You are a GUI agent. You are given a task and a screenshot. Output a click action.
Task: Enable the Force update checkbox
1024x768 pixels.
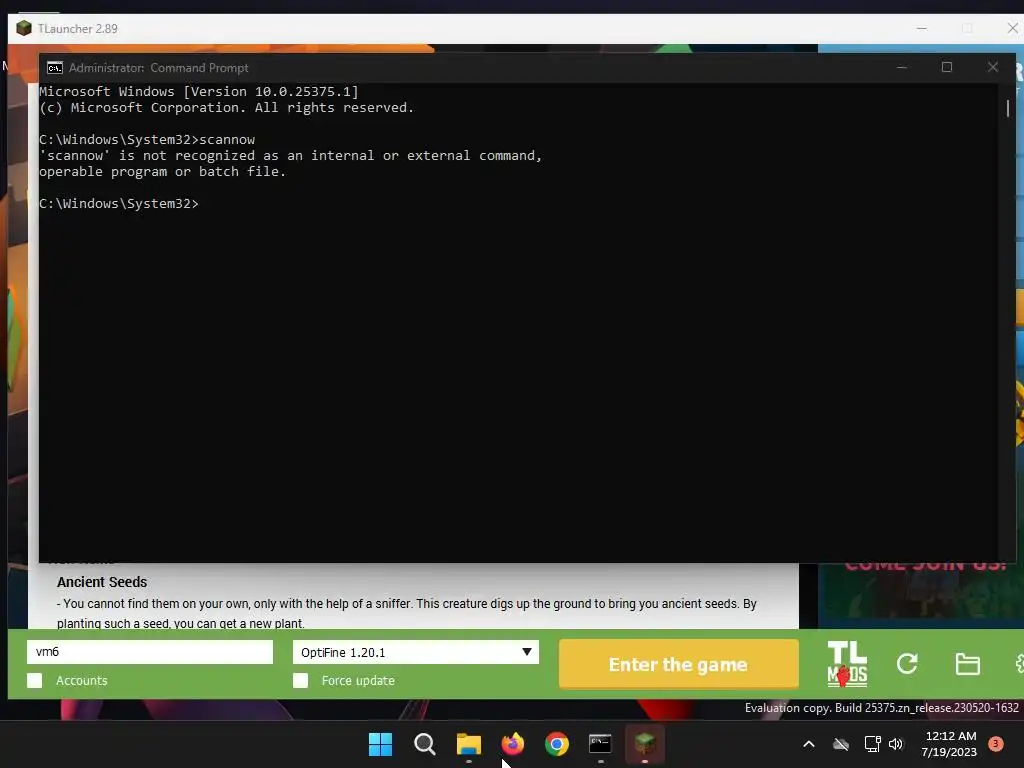coord(300,680)
